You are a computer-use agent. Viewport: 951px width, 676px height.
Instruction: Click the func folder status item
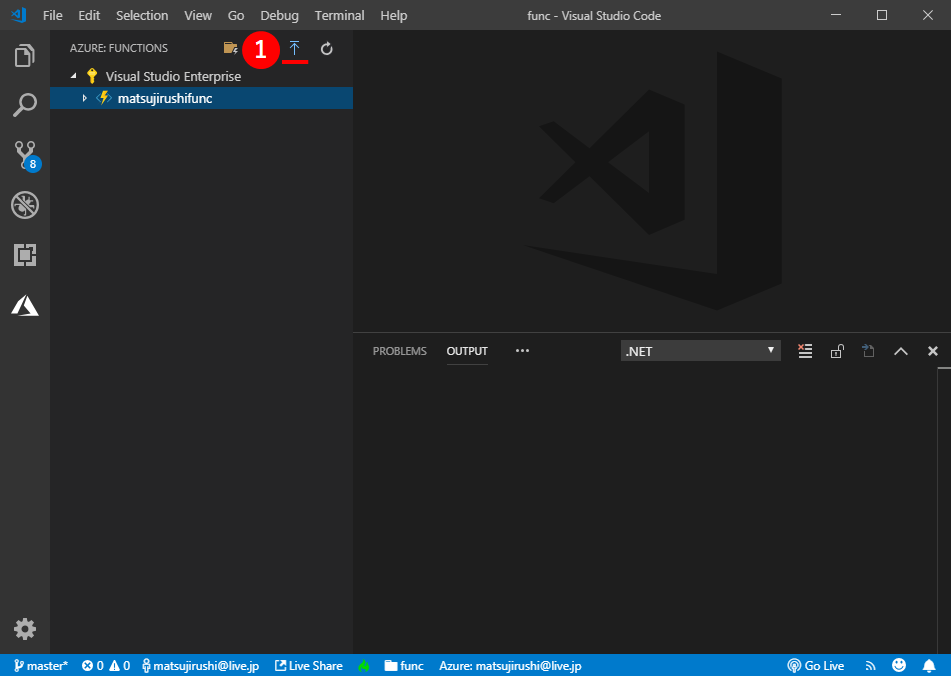coord(404,666)
